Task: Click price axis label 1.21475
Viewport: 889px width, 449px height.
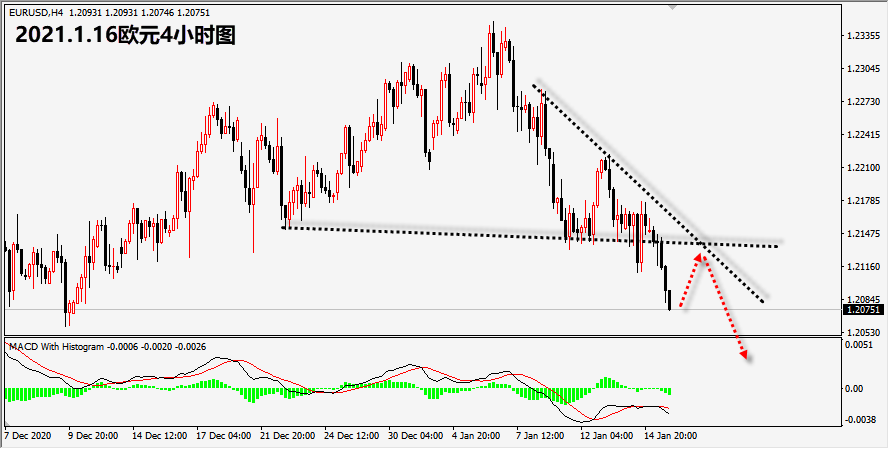Action: click(863, 234)
